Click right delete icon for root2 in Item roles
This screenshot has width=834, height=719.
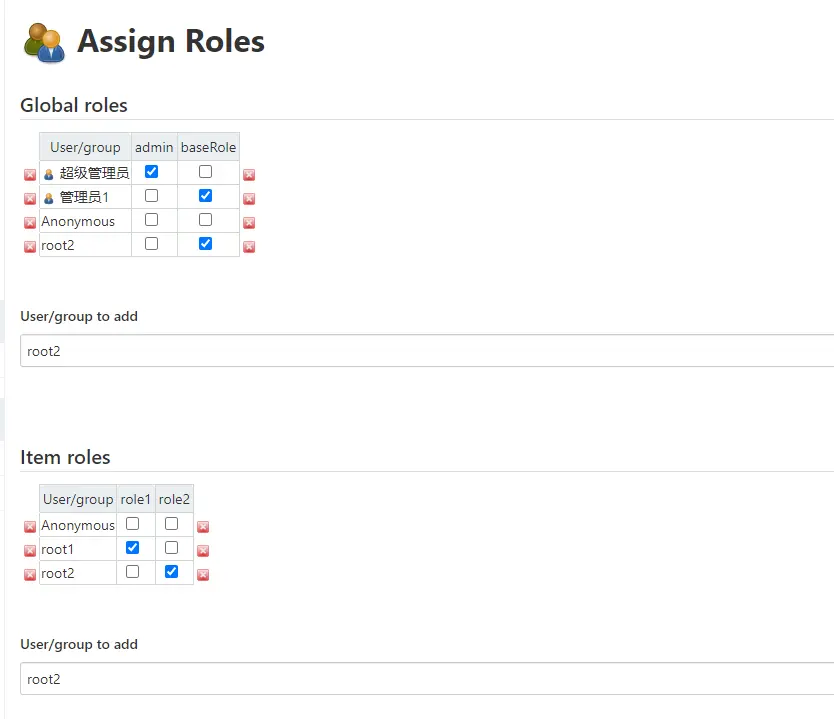click(203, 575)
